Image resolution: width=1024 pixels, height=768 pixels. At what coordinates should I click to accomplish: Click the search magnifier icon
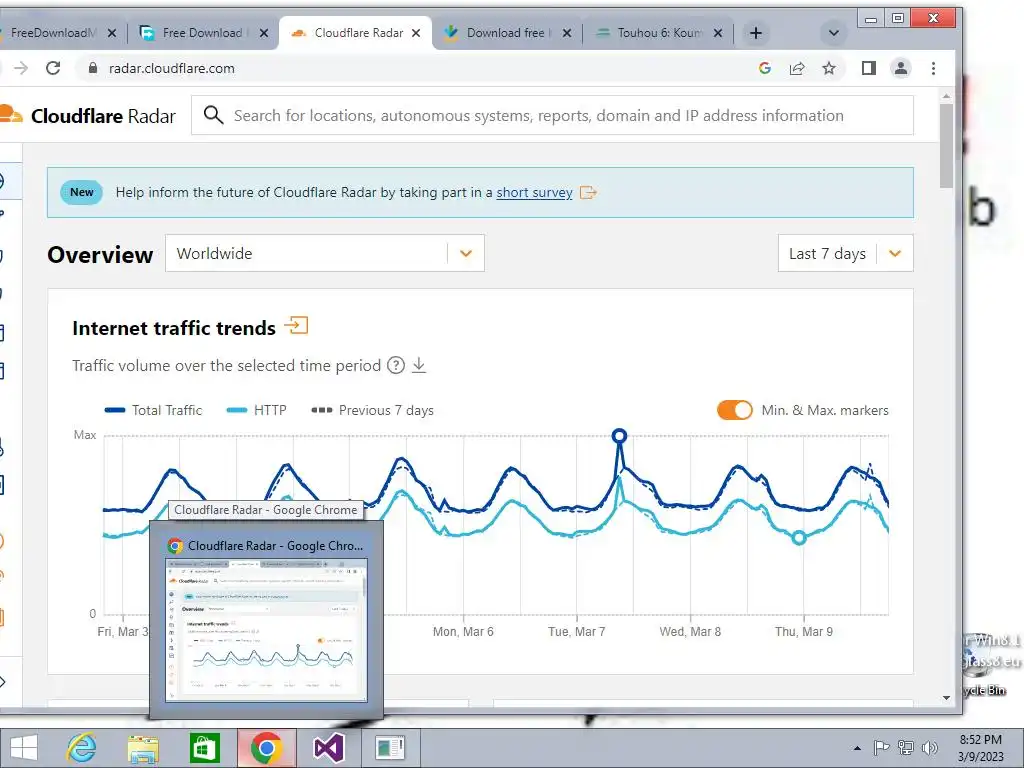click(214, 115)
